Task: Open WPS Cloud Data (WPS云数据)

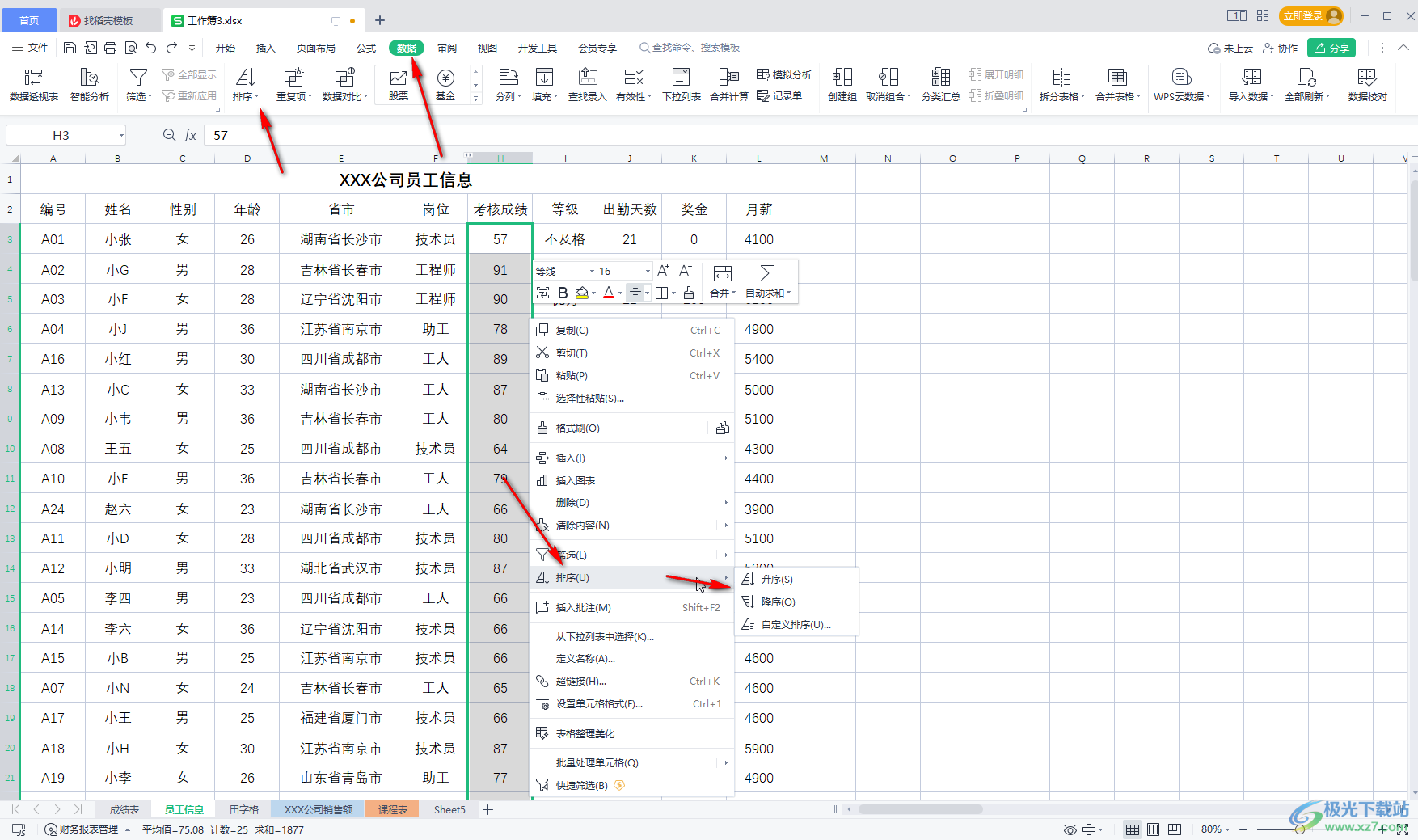Action: pos(1181,85)
